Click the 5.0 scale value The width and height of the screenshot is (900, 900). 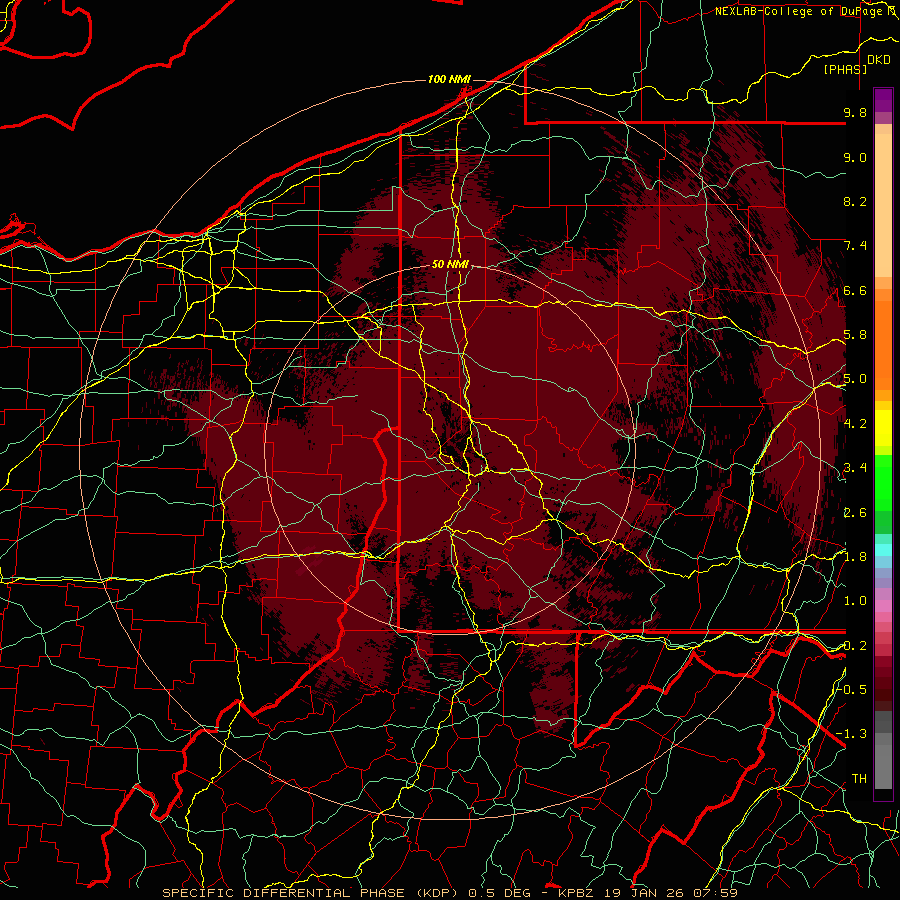855,379
